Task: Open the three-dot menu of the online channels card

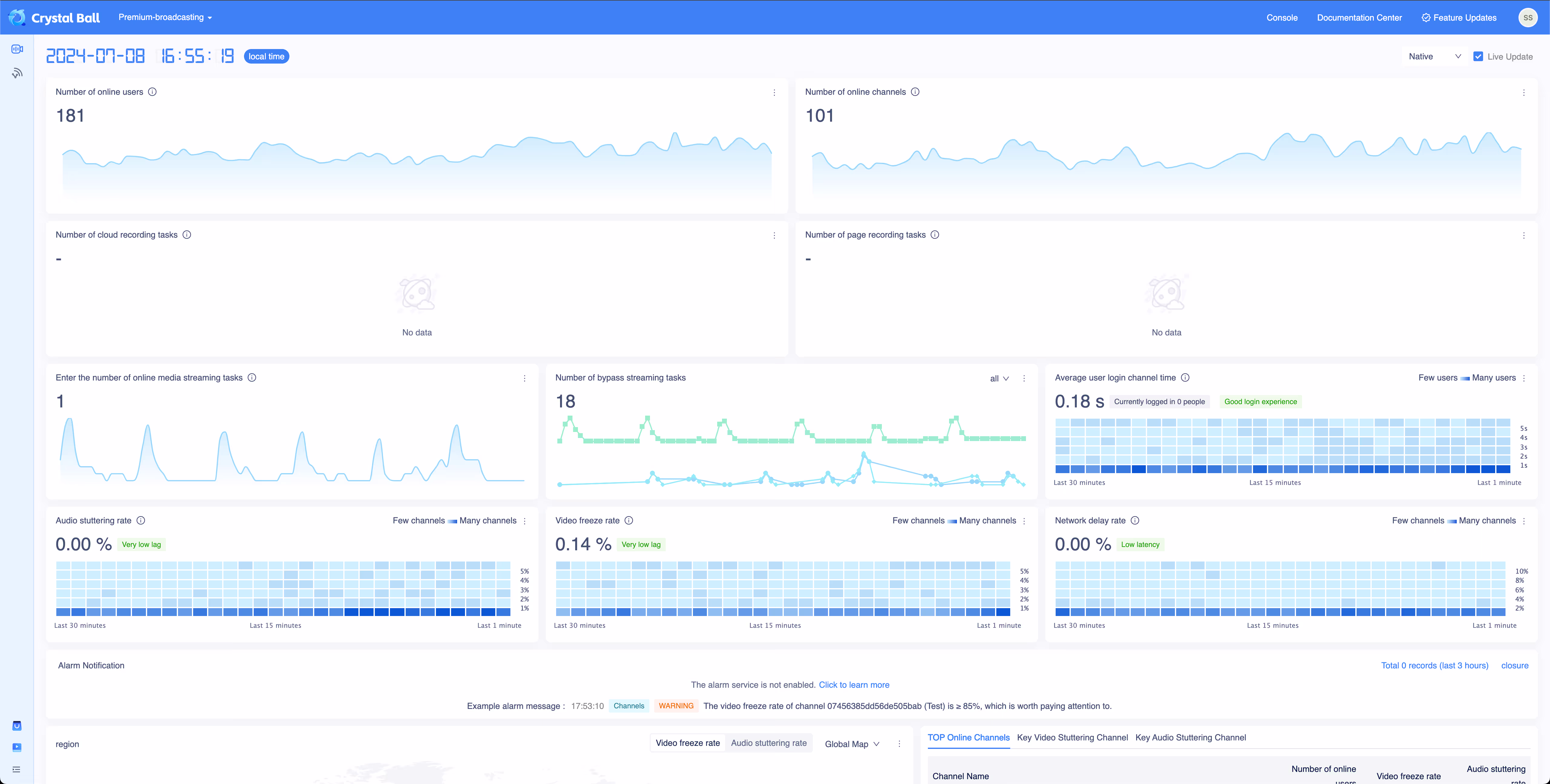Action: coord(1524,93)
